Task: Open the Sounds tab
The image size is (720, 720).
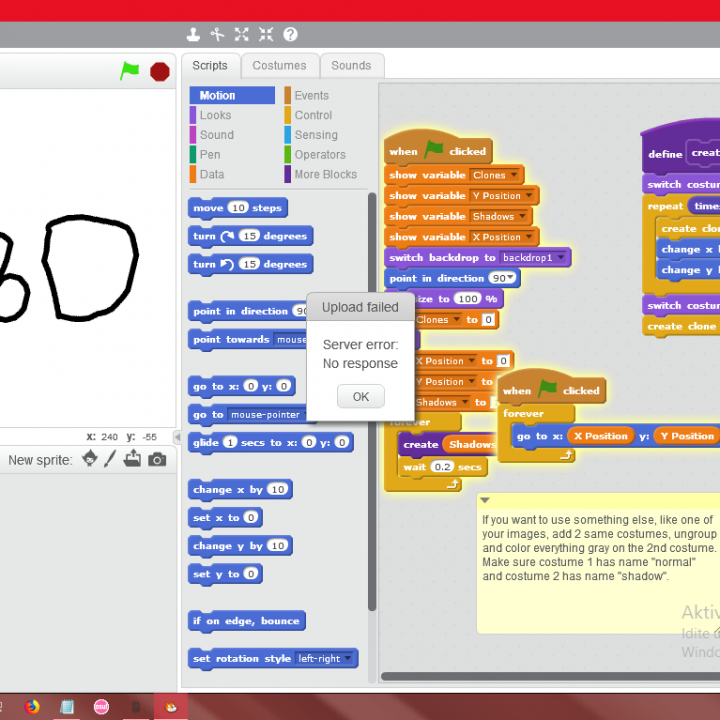Action: tap(351, 66)
